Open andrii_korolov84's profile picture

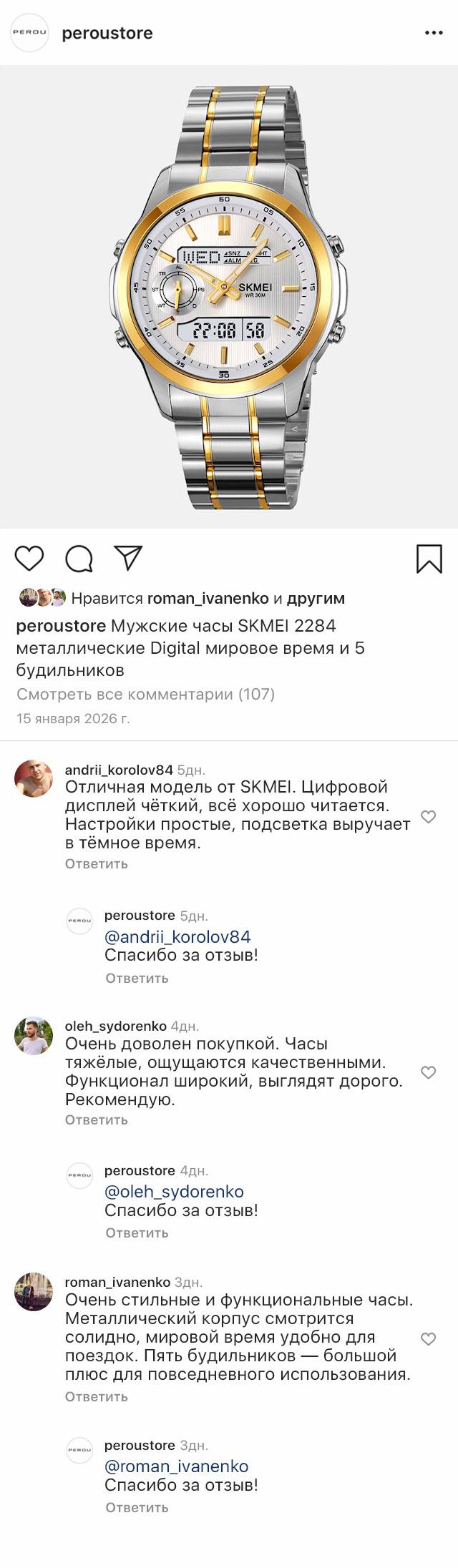click(34, 778)
